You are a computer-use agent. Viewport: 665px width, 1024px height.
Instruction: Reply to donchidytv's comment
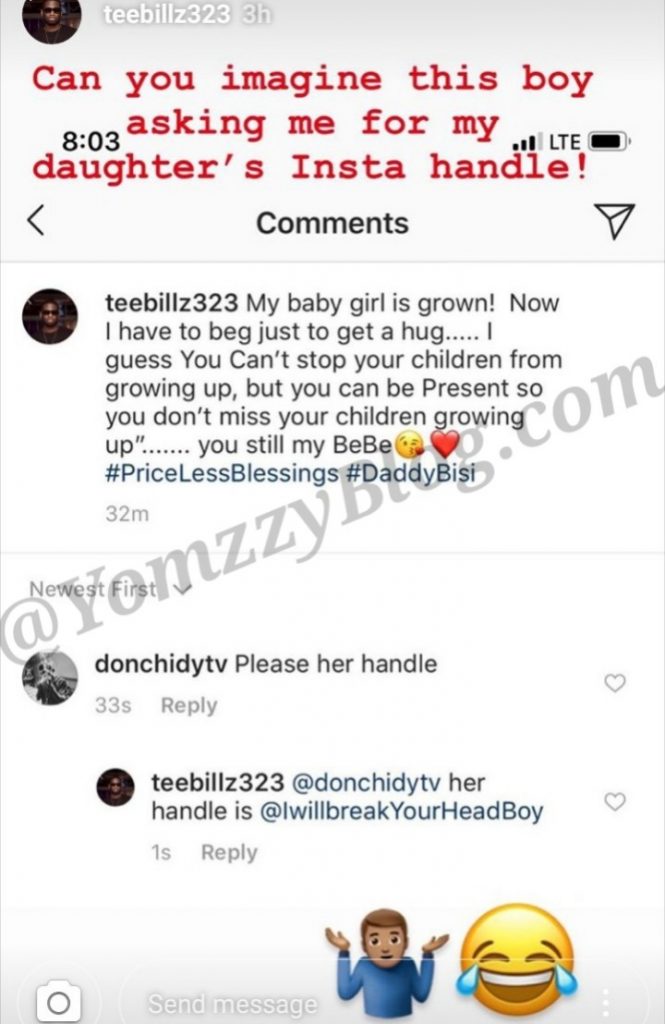pos(188,706)
